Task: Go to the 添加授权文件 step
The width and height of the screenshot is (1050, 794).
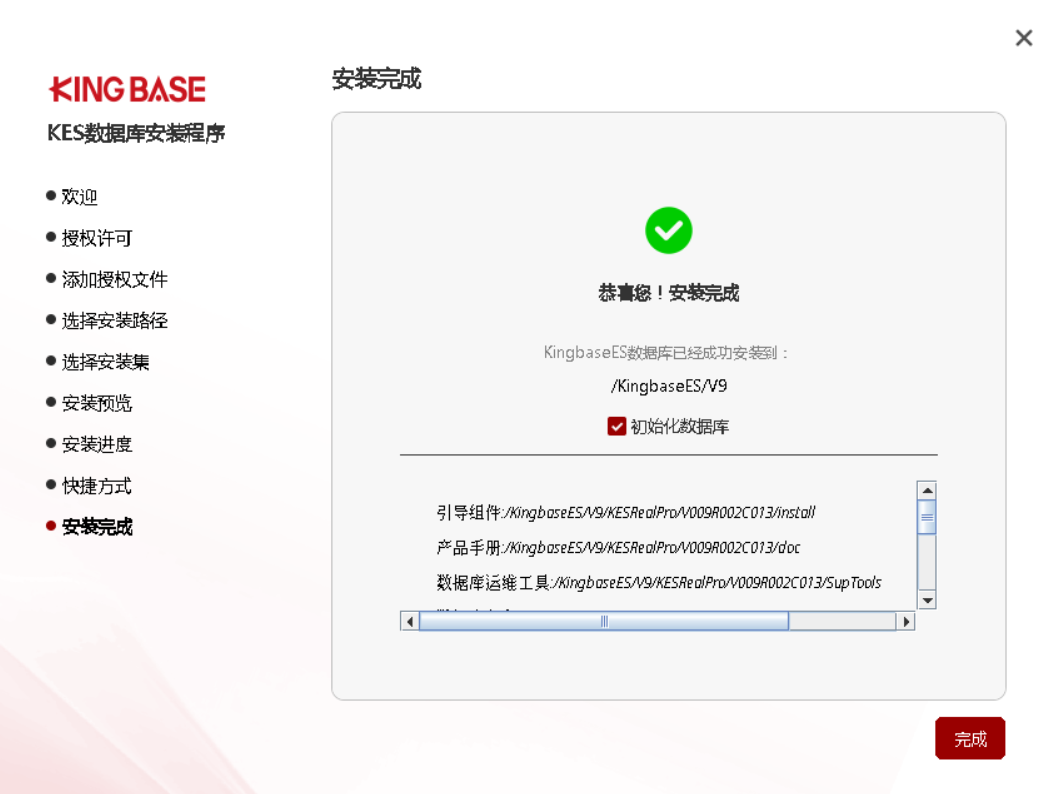Action: (x=114, y=279)
